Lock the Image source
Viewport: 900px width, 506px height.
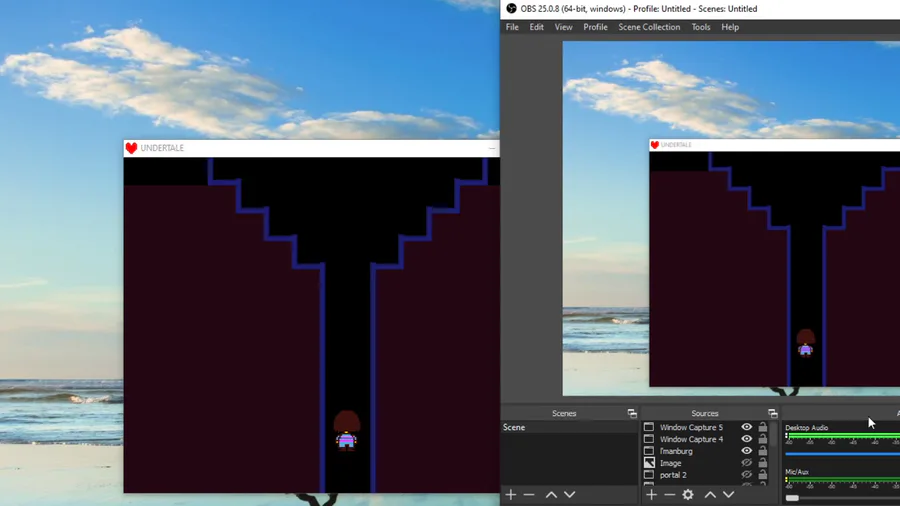763,463
